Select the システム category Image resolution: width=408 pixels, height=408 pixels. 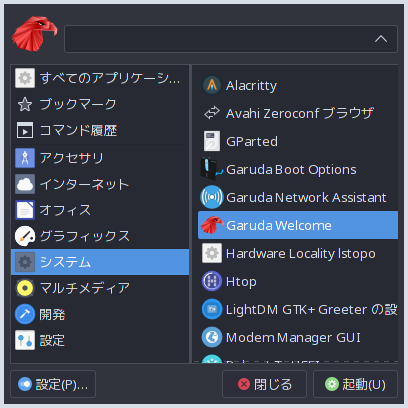coord(100,262)
